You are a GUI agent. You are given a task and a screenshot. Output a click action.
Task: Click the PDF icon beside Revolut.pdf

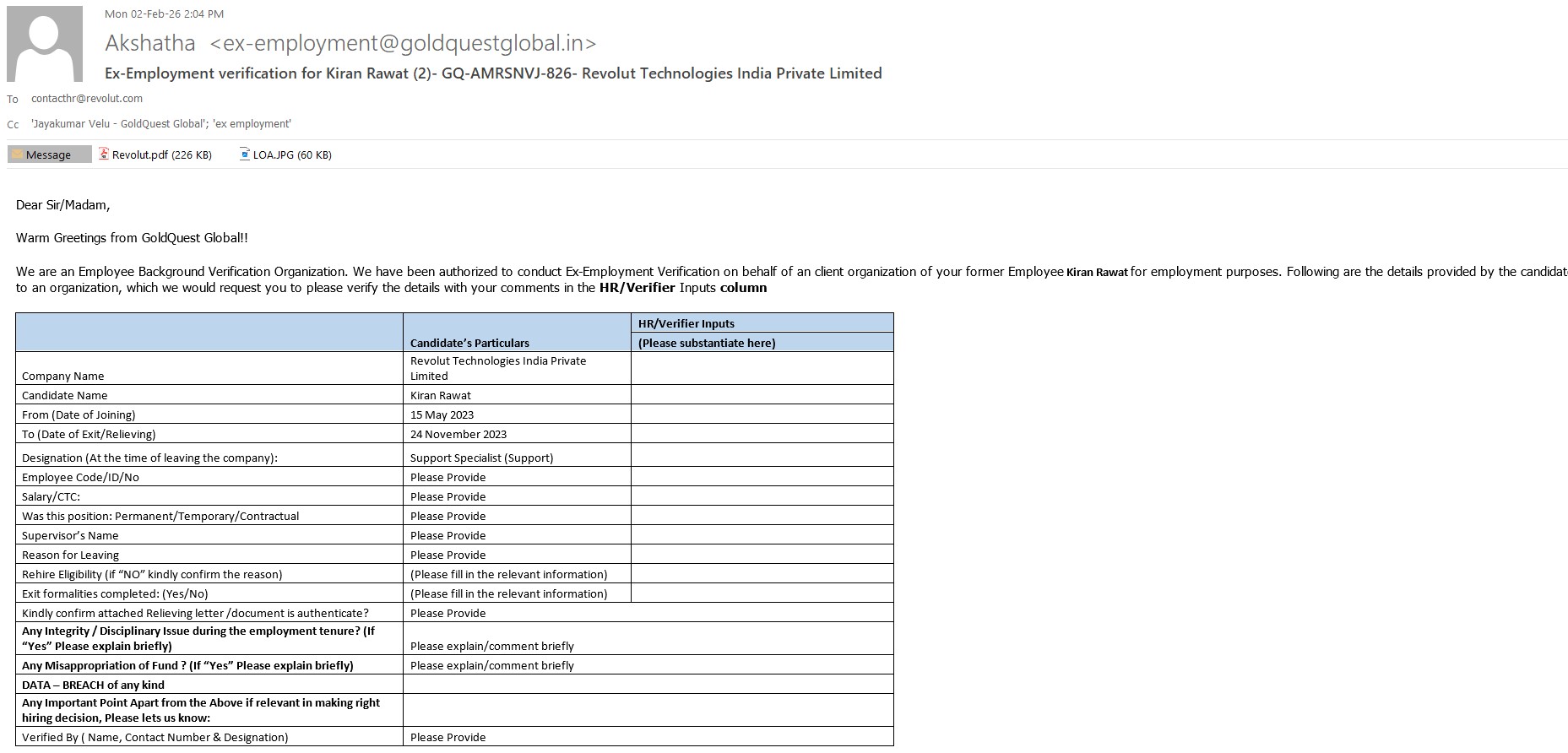coord(104,154)
